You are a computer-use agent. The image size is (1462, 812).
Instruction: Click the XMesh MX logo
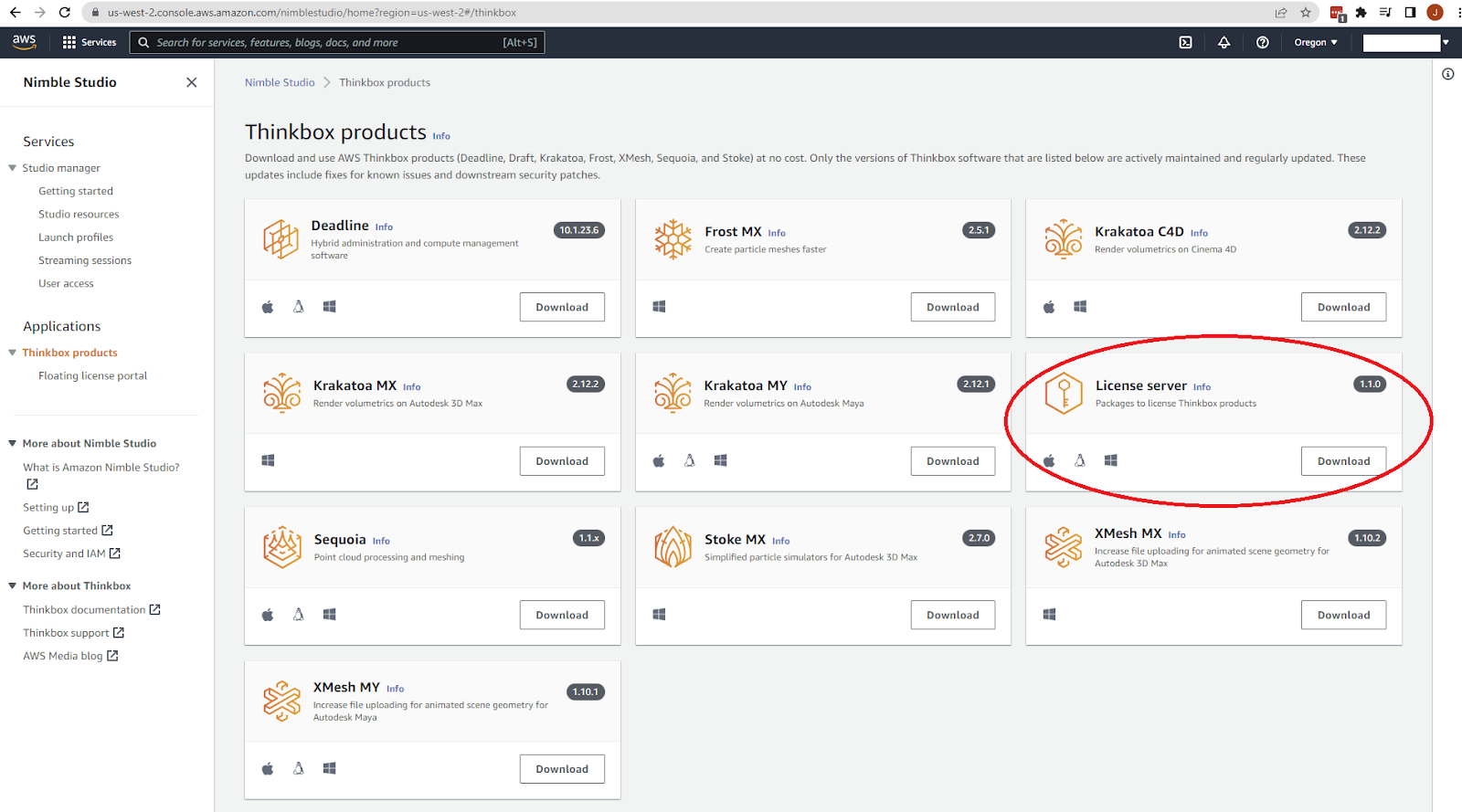(x=1064, y=547)
